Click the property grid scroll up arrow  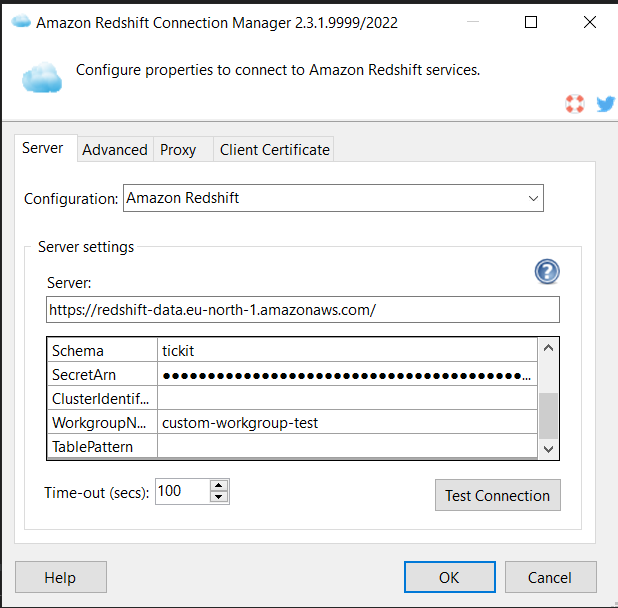coord(548,348)
